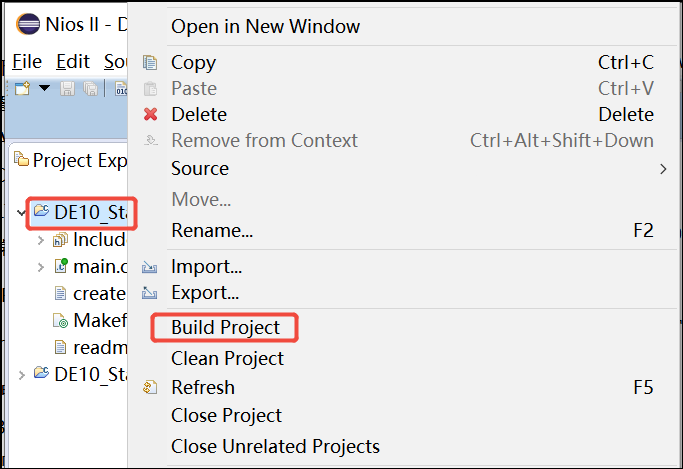Open the Edit menu

click(73, 62)
